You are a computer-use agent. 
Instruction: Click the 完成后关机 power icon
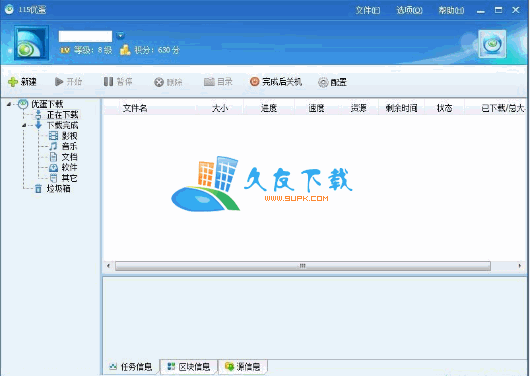[255, 81]
